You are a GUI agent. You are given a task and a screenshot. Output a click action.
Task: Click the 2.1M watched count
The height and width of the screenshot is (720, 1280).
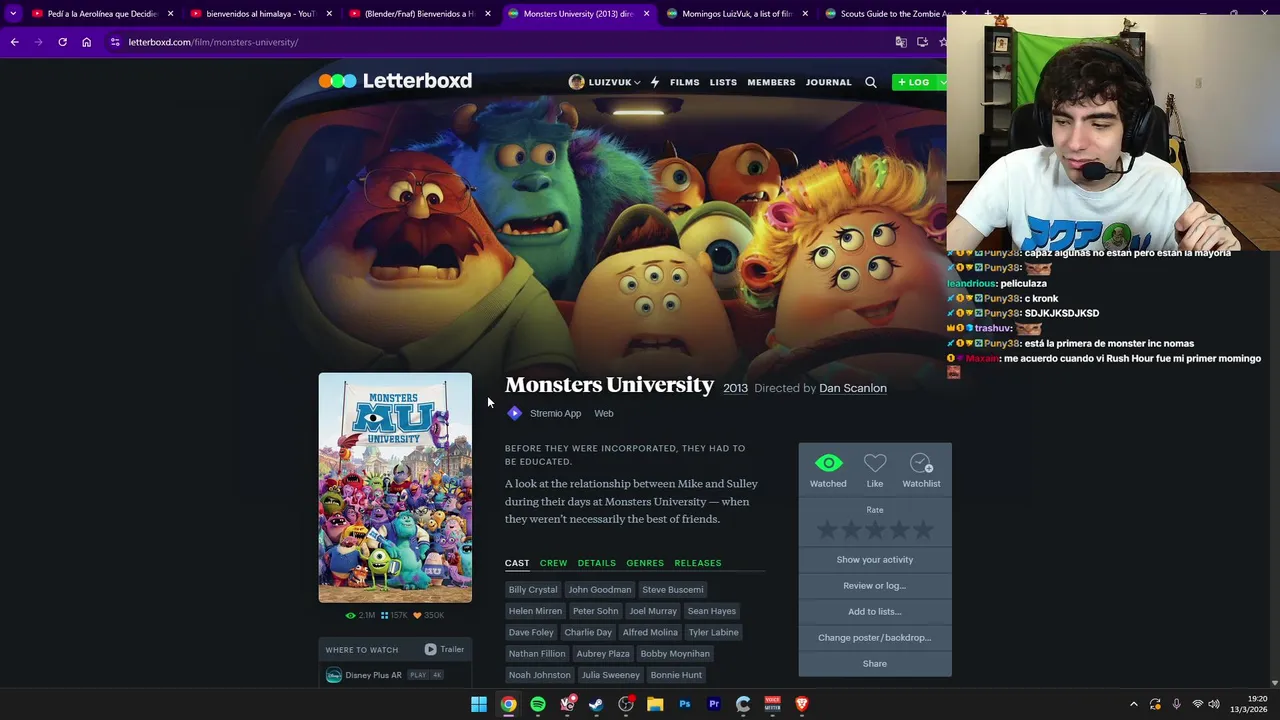pyautogui.click(x=360, y=615)
